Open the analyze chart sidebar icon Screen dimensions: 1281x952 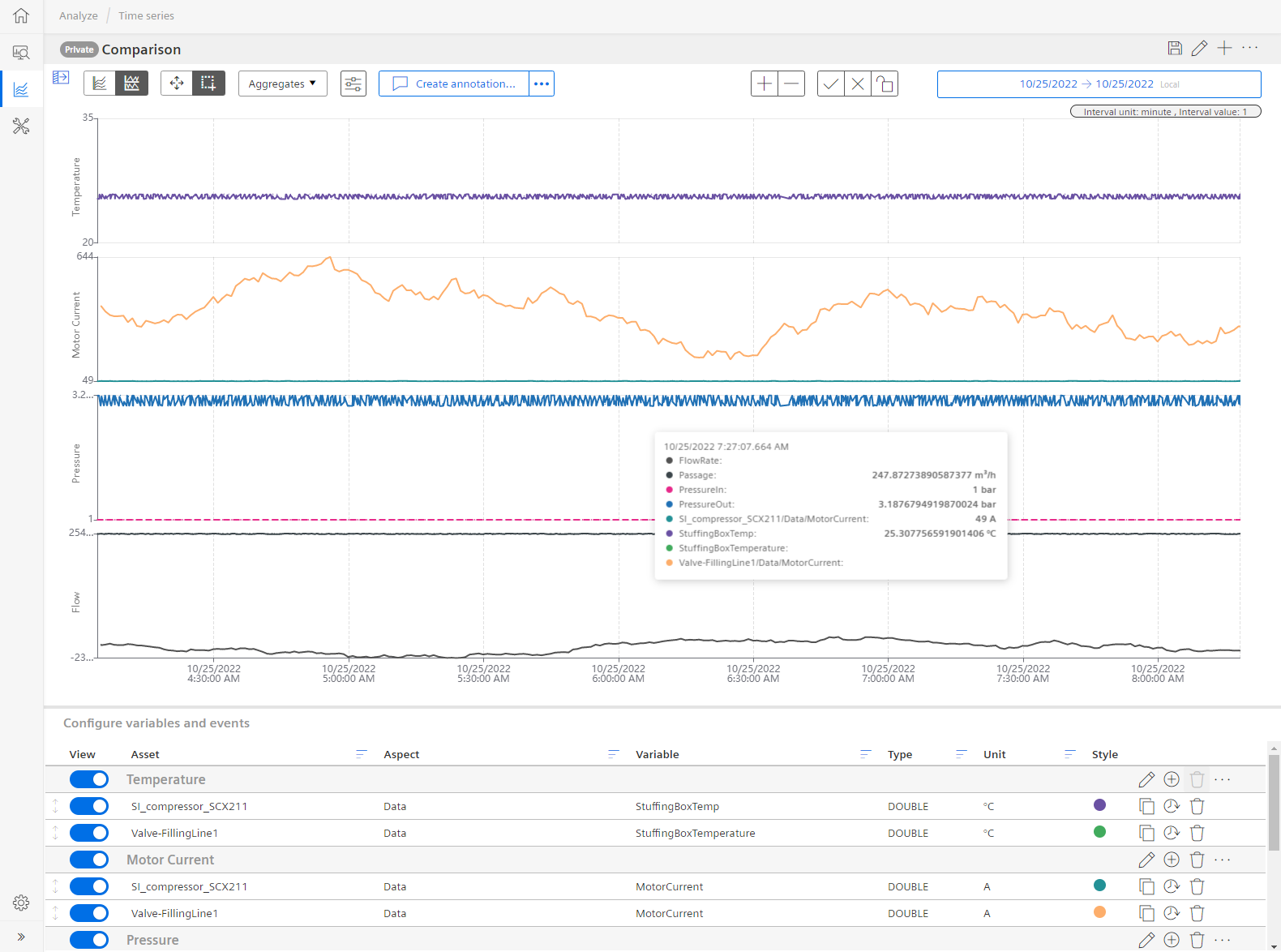point(21,89)
